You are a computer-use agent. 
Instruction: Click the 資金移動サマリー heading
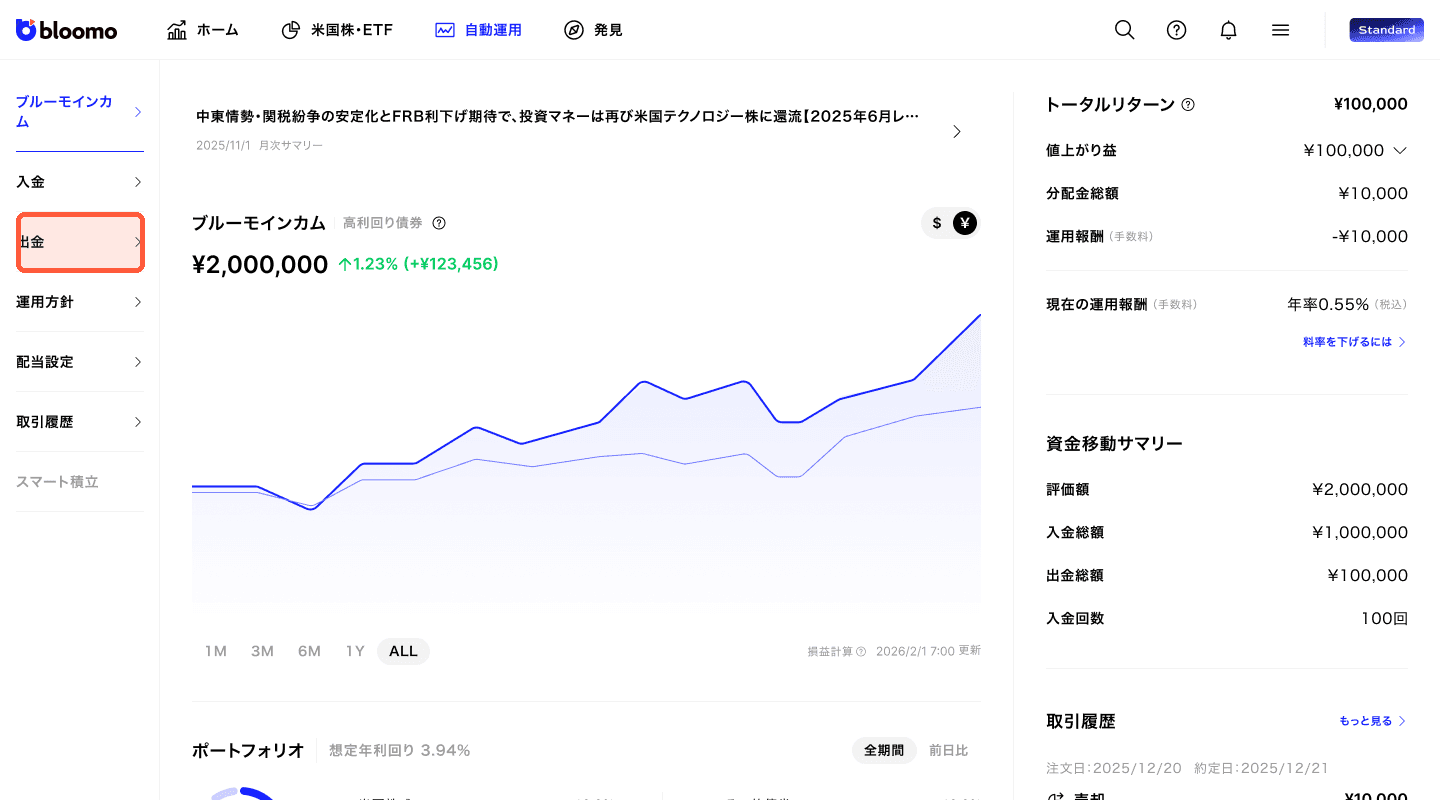[x=1114, y=443]
